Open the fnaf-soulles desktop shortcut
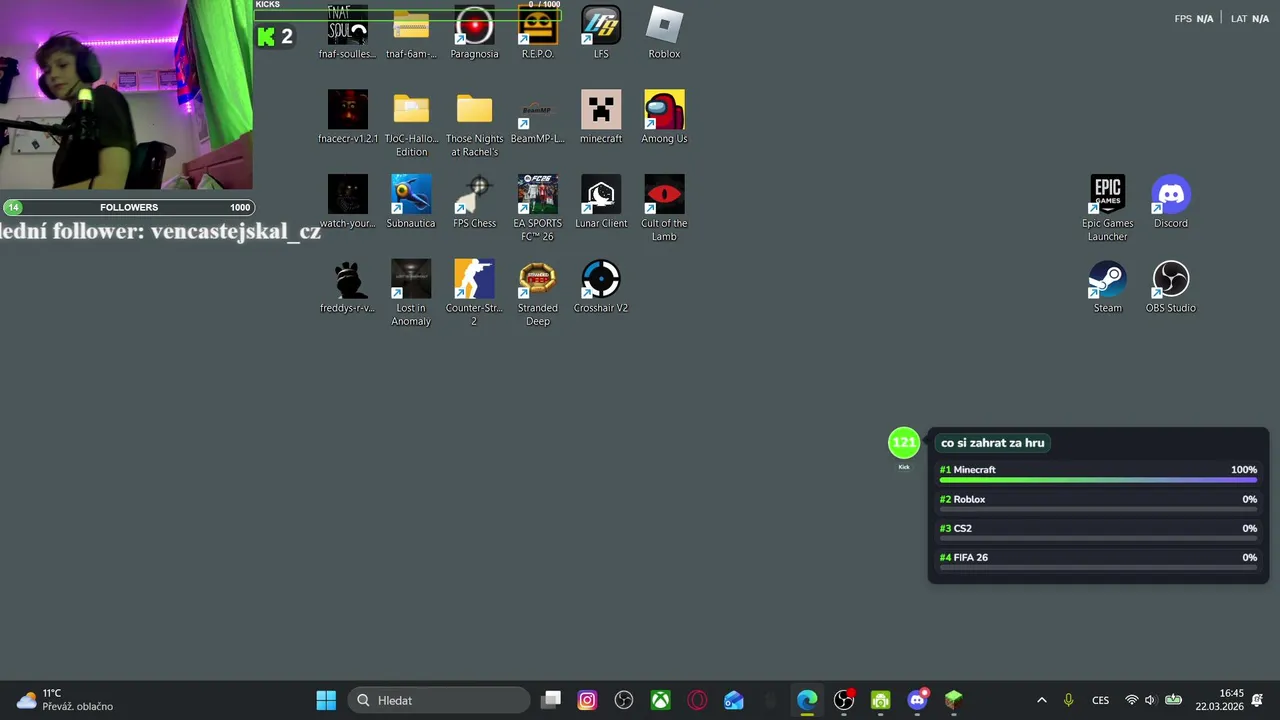 pos(348,31)
